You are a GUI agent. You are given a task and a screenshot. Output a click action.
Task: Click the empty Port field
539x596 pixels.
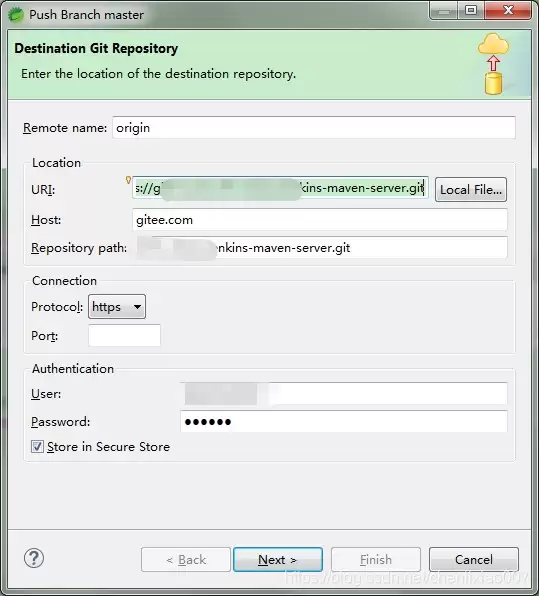[124, 335]
